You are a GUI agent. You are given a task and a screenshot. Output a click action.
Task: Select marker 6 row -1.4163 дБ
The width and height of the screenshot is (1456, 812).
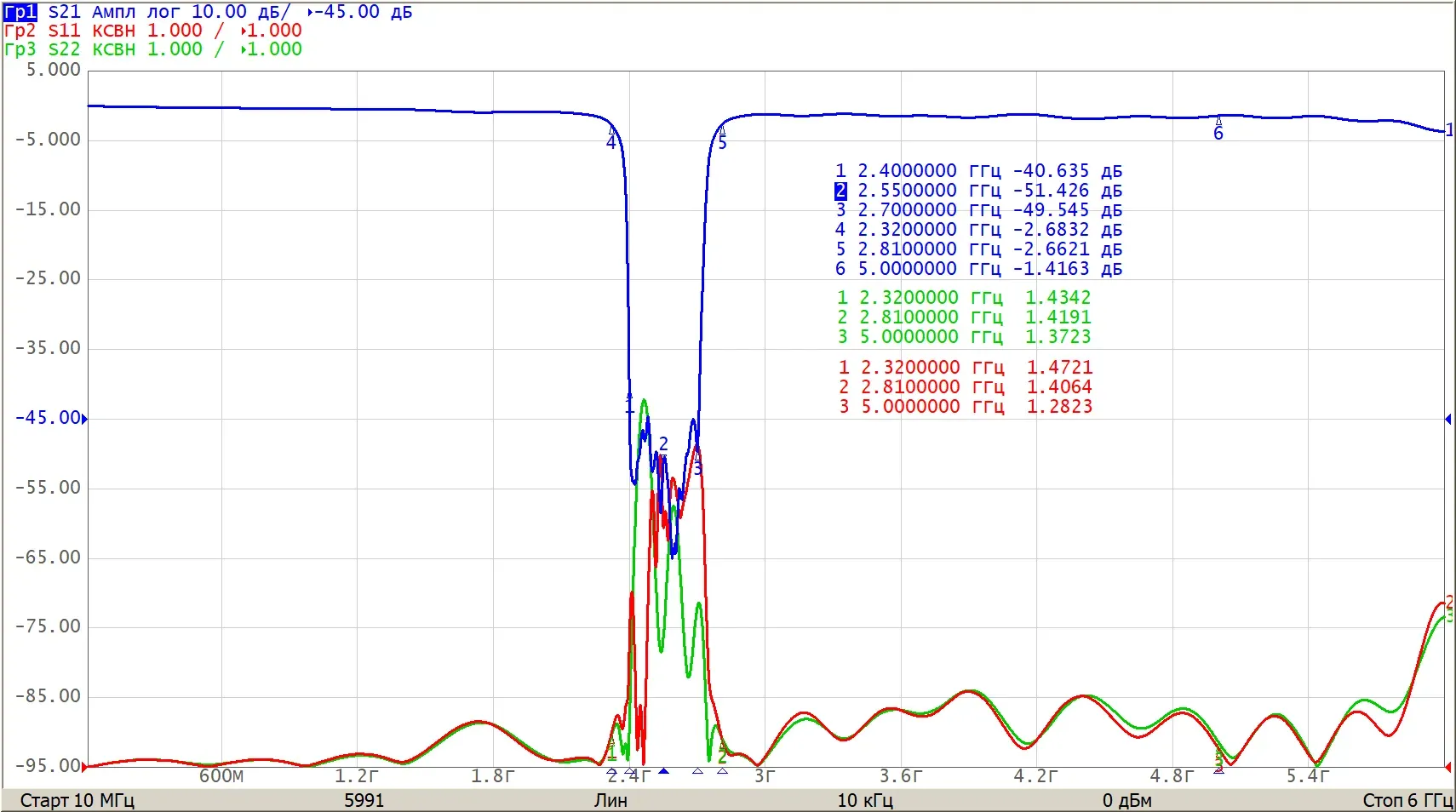pos(978,269)
